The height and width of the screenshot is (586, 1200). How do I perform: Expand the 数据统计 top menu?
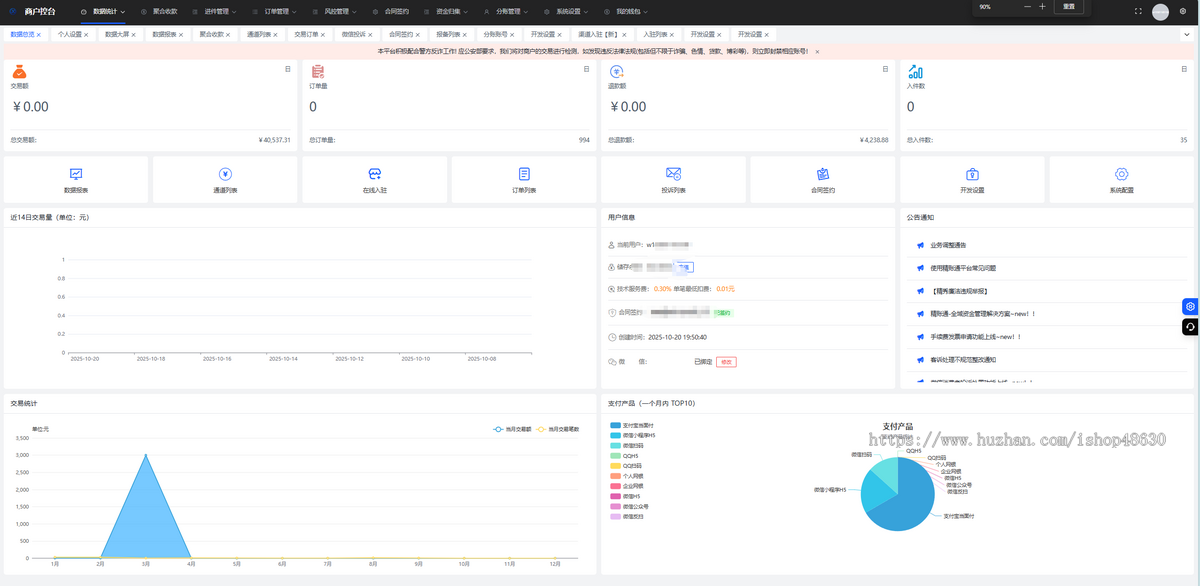(x=102, y=11)
